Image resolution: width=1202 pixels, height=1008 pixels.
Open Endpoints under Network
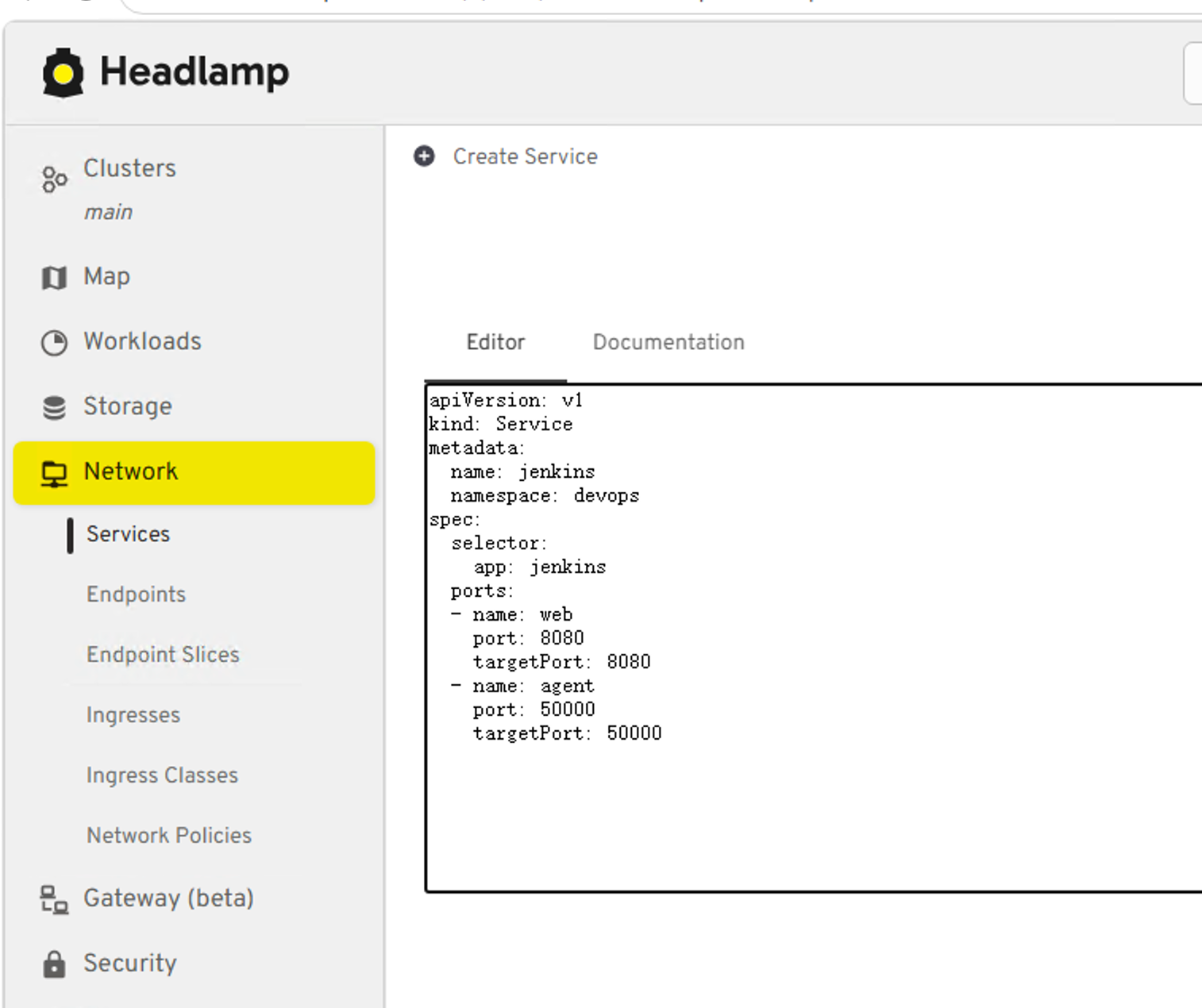136,594
